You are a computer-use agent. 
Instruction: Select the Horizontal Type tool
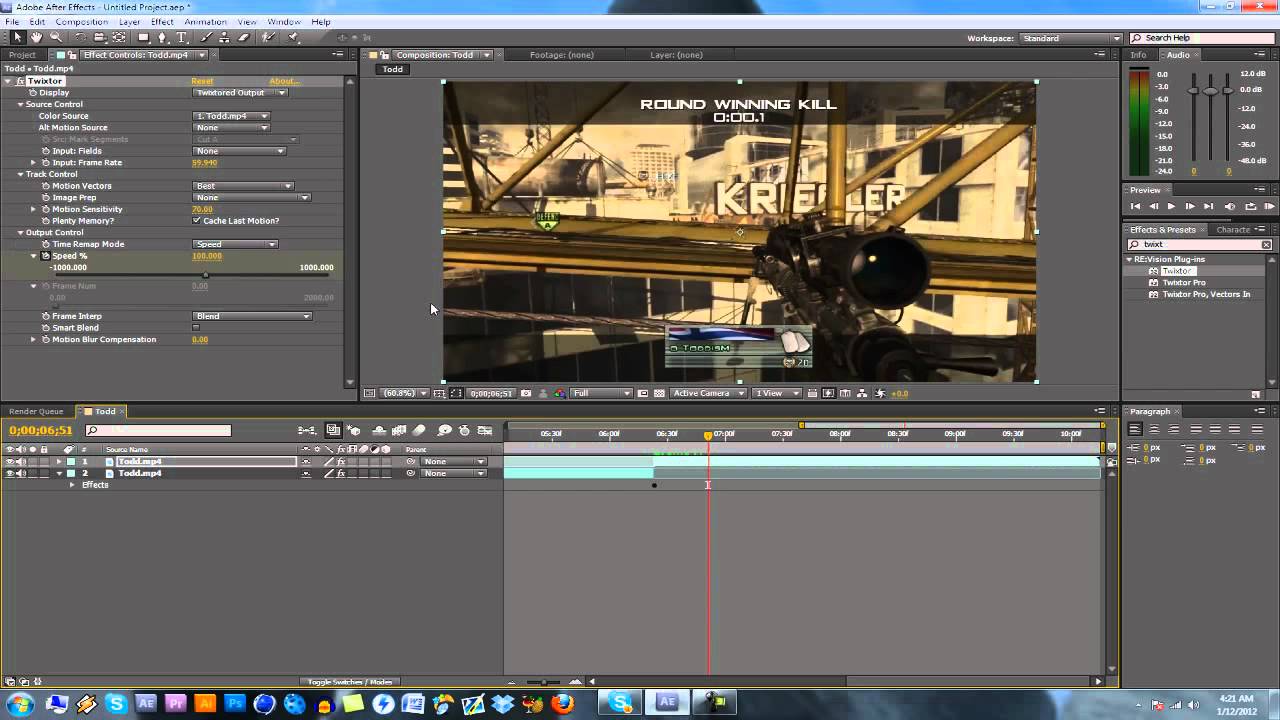pos(181,38)
